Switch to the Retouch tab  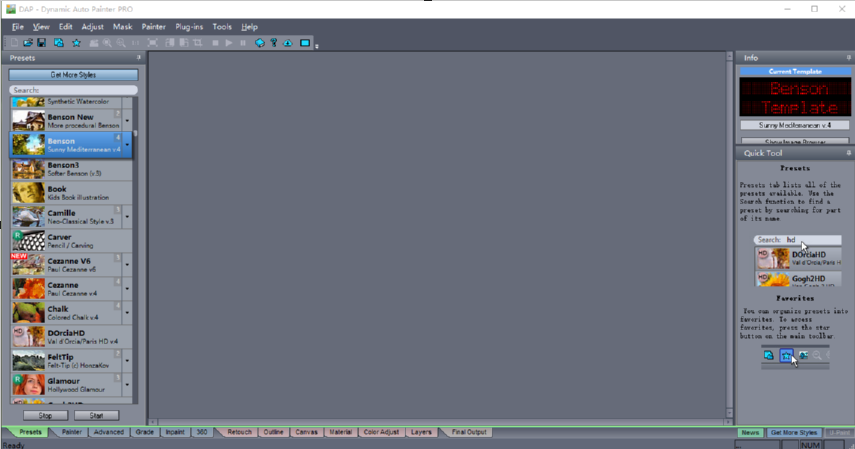(x=239, y=432)
